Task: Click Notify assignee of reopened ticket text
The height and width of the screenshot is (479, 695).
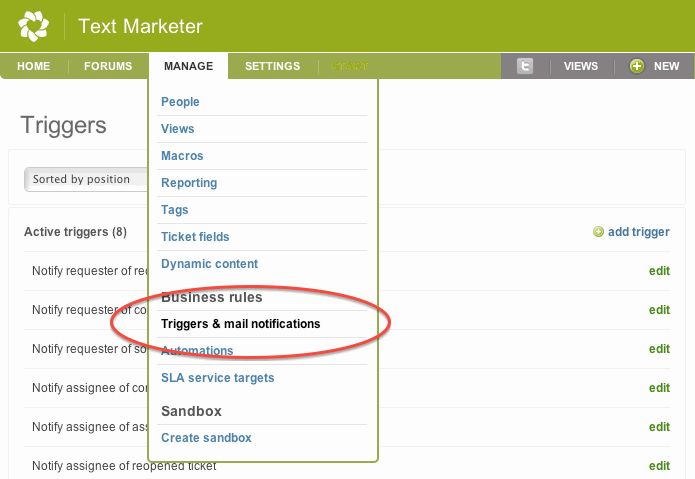Action: [x=124, y=466]
